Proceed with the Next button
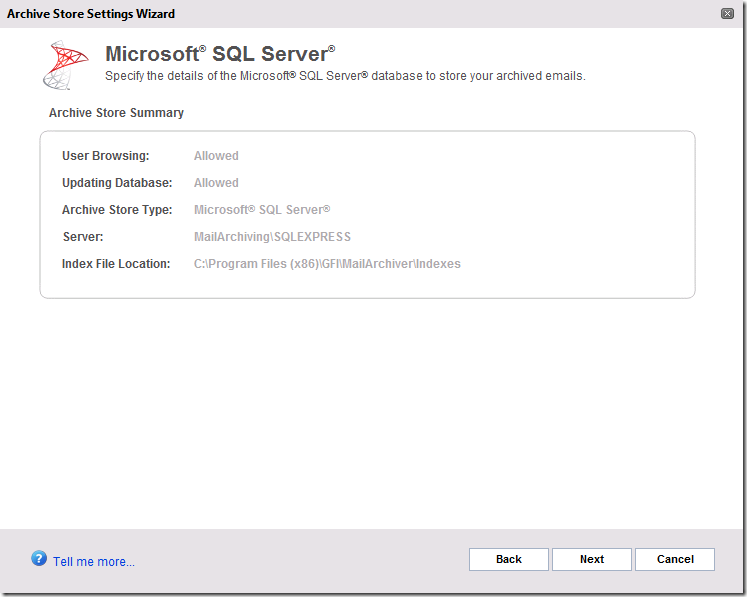Screen dimensions: 747x597 pyautogui.click(x=592, y=559)
